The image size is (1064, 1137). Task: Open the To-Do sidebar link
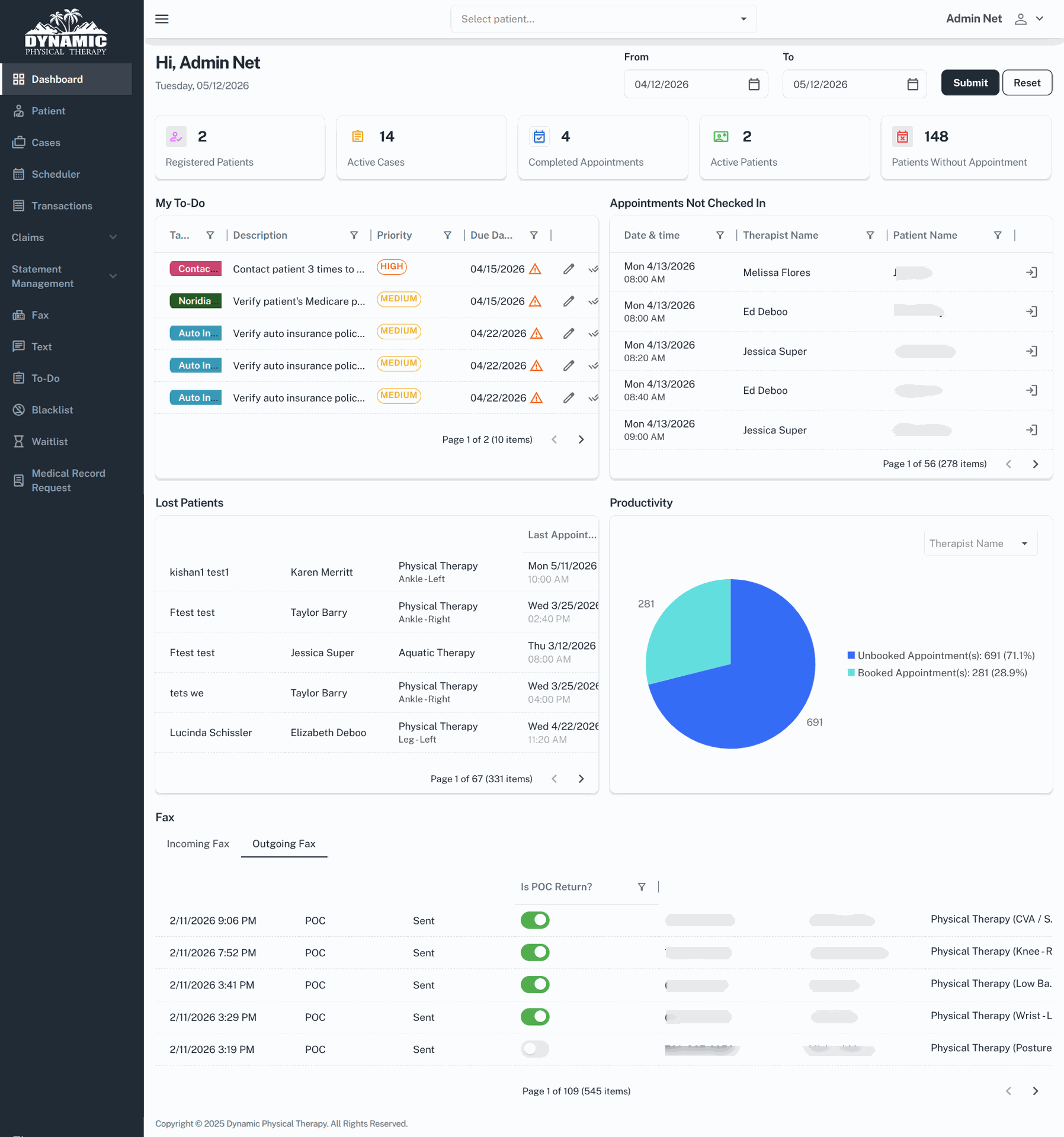click(66, 378)
